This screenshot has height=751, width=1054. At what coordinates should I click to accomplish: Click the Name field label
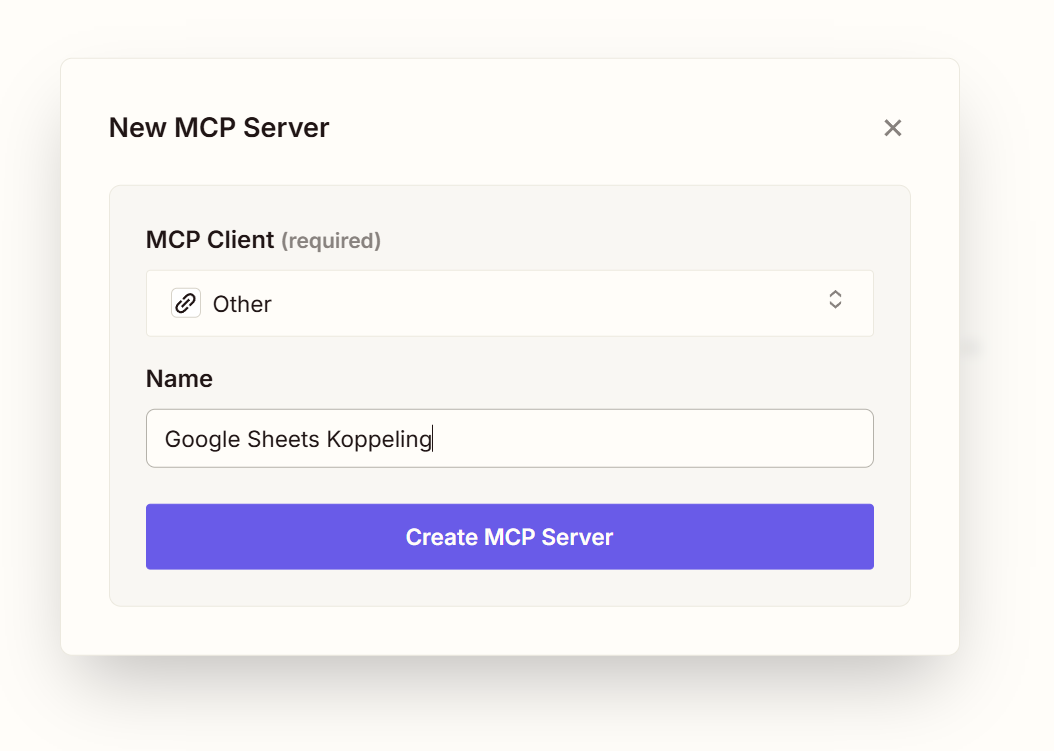coord(179,378)
